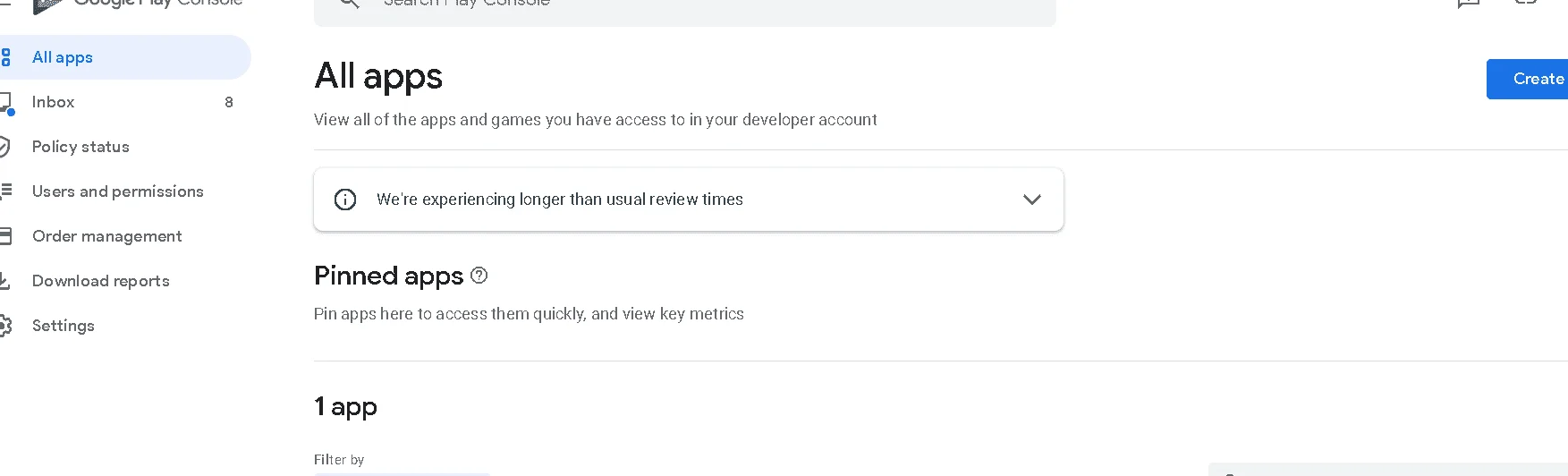1568x476 pixels.
Task: Select Policy status menu item
Action: tap(81, 147)
